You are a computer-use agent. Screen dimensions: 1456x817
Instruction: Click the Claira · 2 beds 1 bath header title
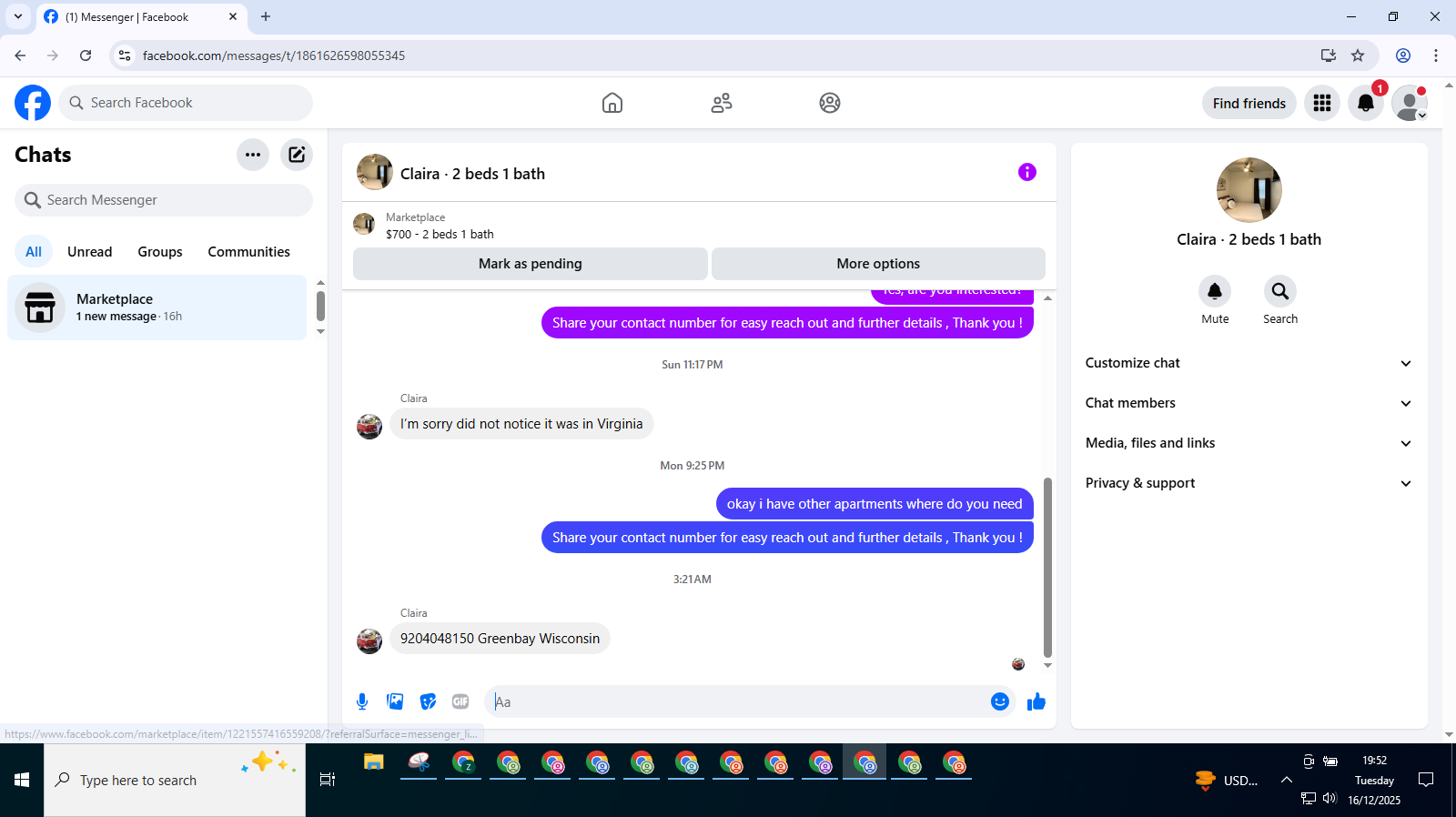tap(472, 174)
